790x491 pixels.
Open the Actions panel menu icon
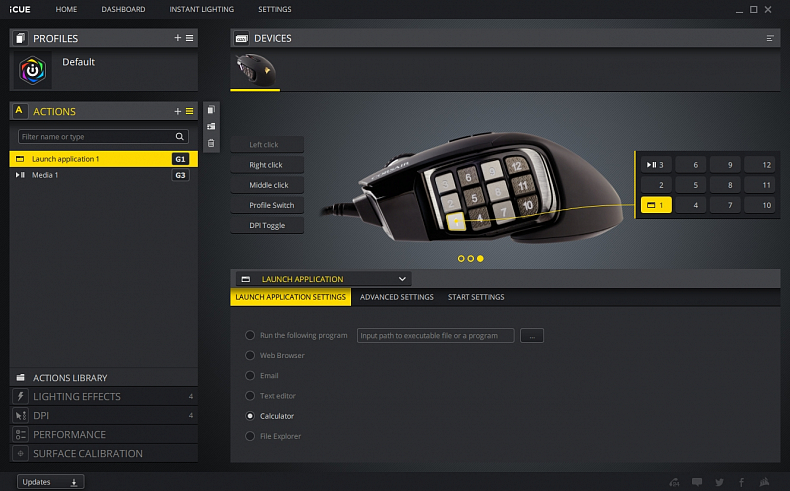189,111
